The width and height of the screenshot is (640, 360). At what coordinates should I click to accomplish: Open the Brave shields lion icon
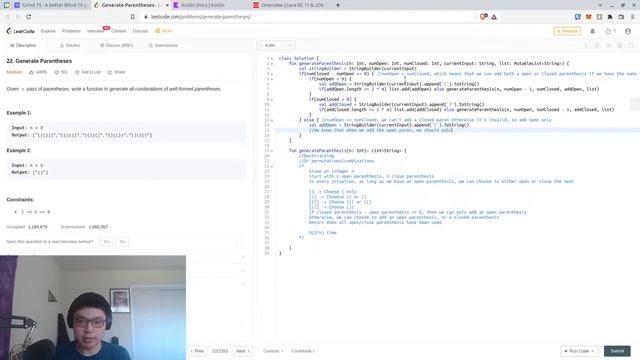(483, 17)
